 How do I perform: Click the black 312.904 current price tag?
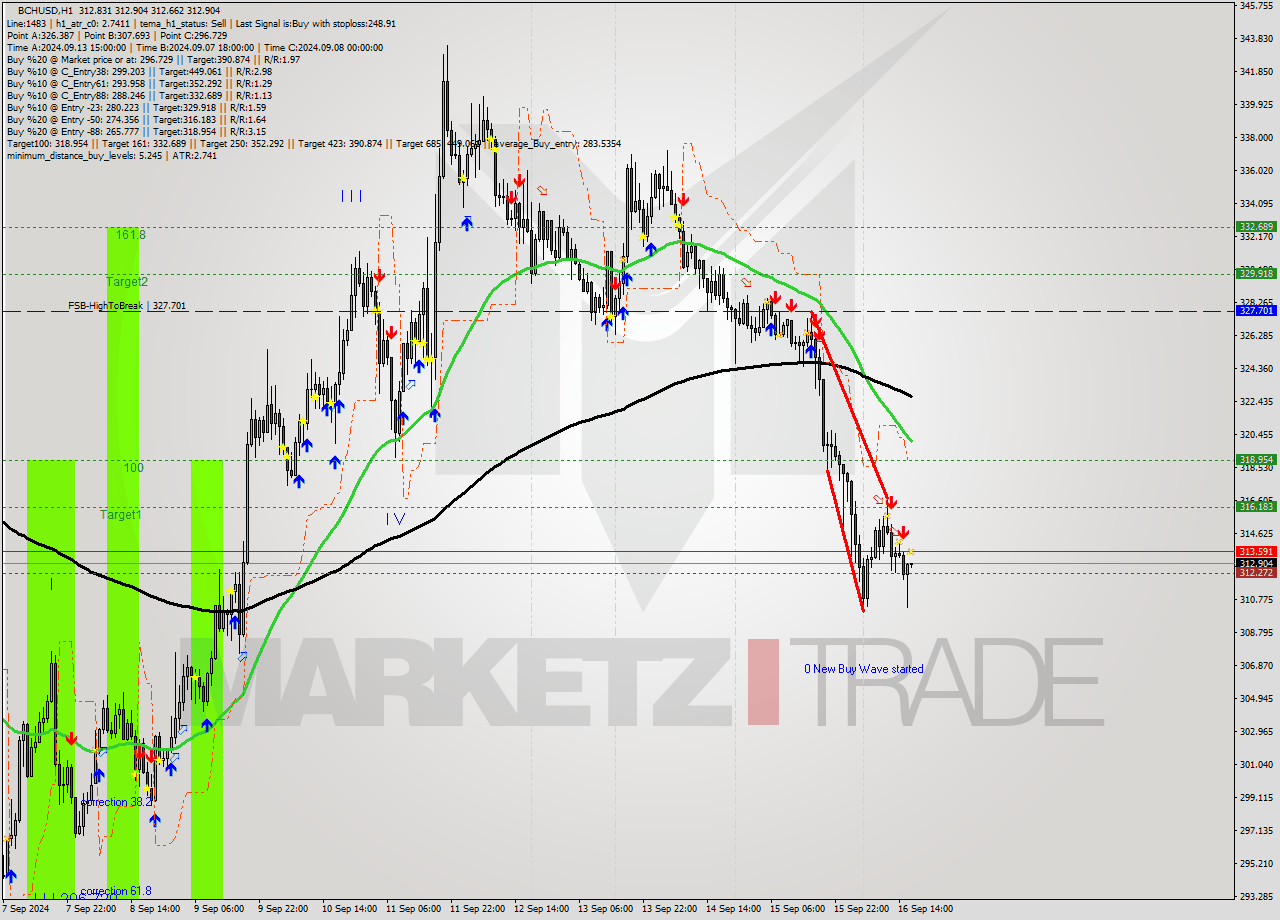point(1257,563)
